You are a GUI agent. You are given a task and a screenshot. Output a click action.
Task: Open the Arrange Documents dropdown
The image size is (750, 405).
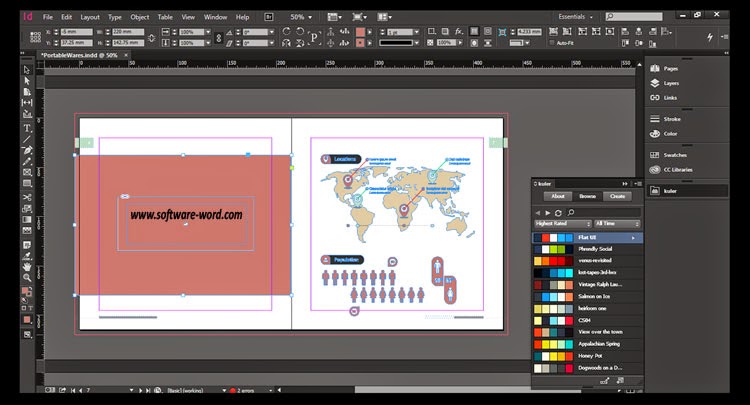(384, 17)
